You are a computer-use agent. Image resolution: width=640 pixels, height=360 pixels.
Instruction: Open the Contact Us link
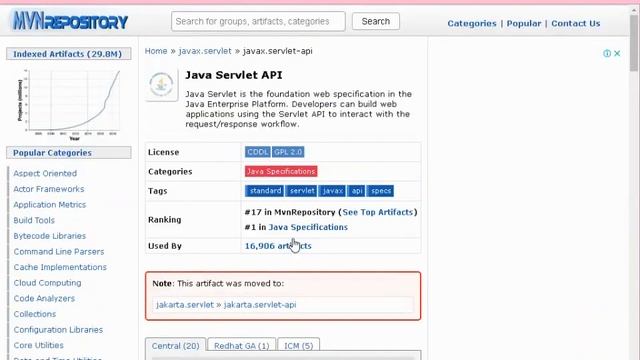tap(576, 23)
